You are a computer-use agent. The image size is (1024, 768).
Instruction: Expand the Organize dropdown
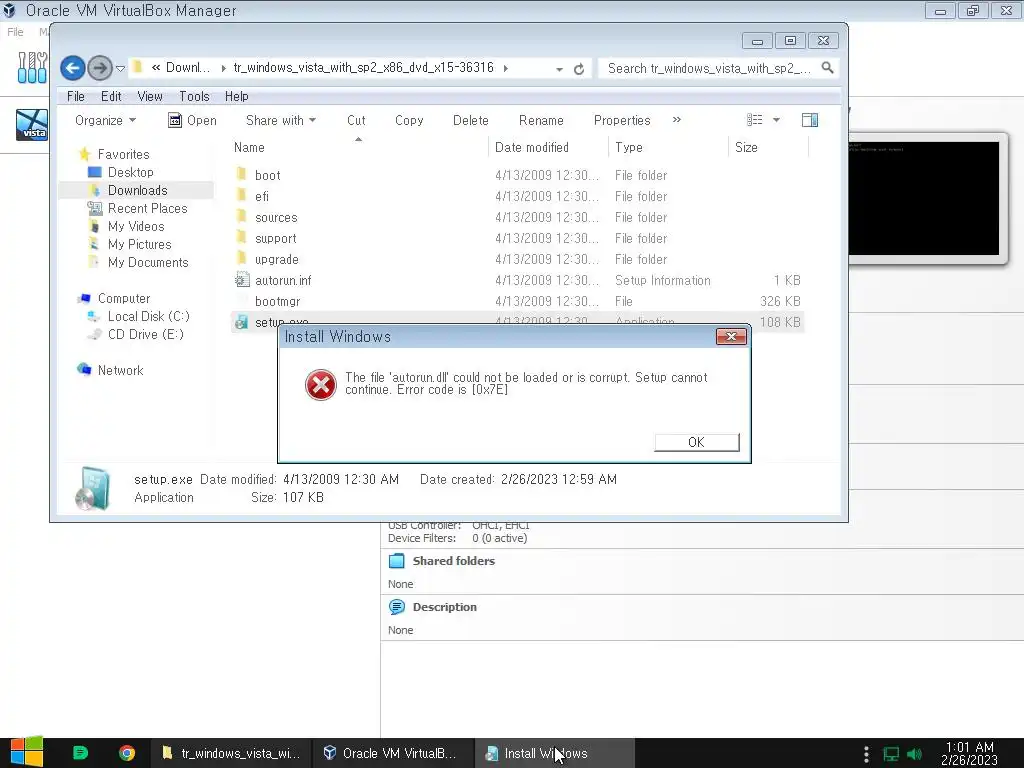tap(105, 120)
